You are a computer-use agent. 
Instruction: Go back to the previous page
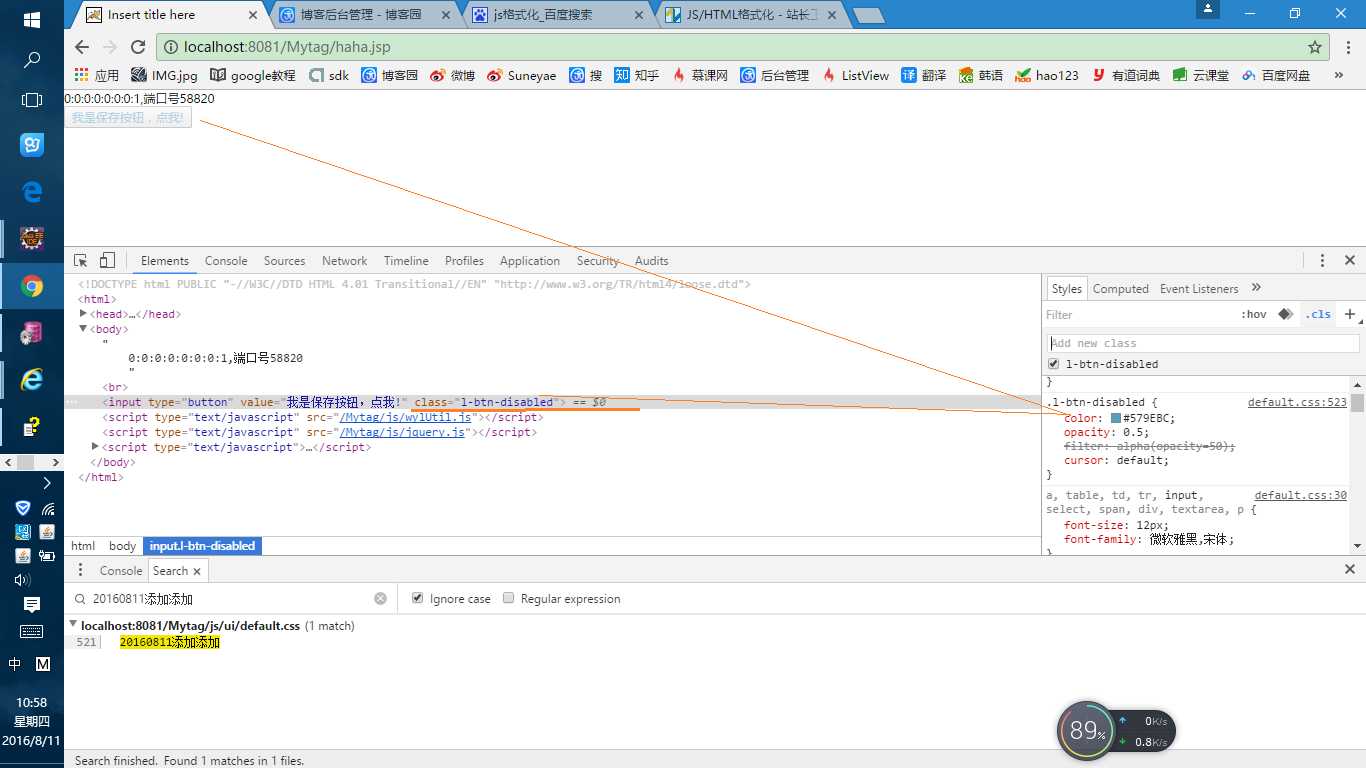point(82,47)
